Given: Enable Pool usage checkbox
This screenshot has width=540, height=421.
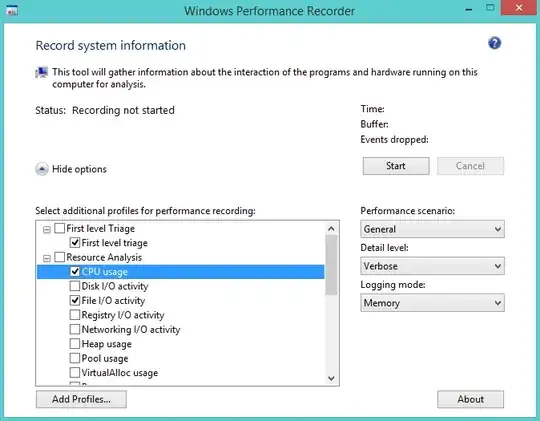Looking at the screenshot, I should coord(75,358).
